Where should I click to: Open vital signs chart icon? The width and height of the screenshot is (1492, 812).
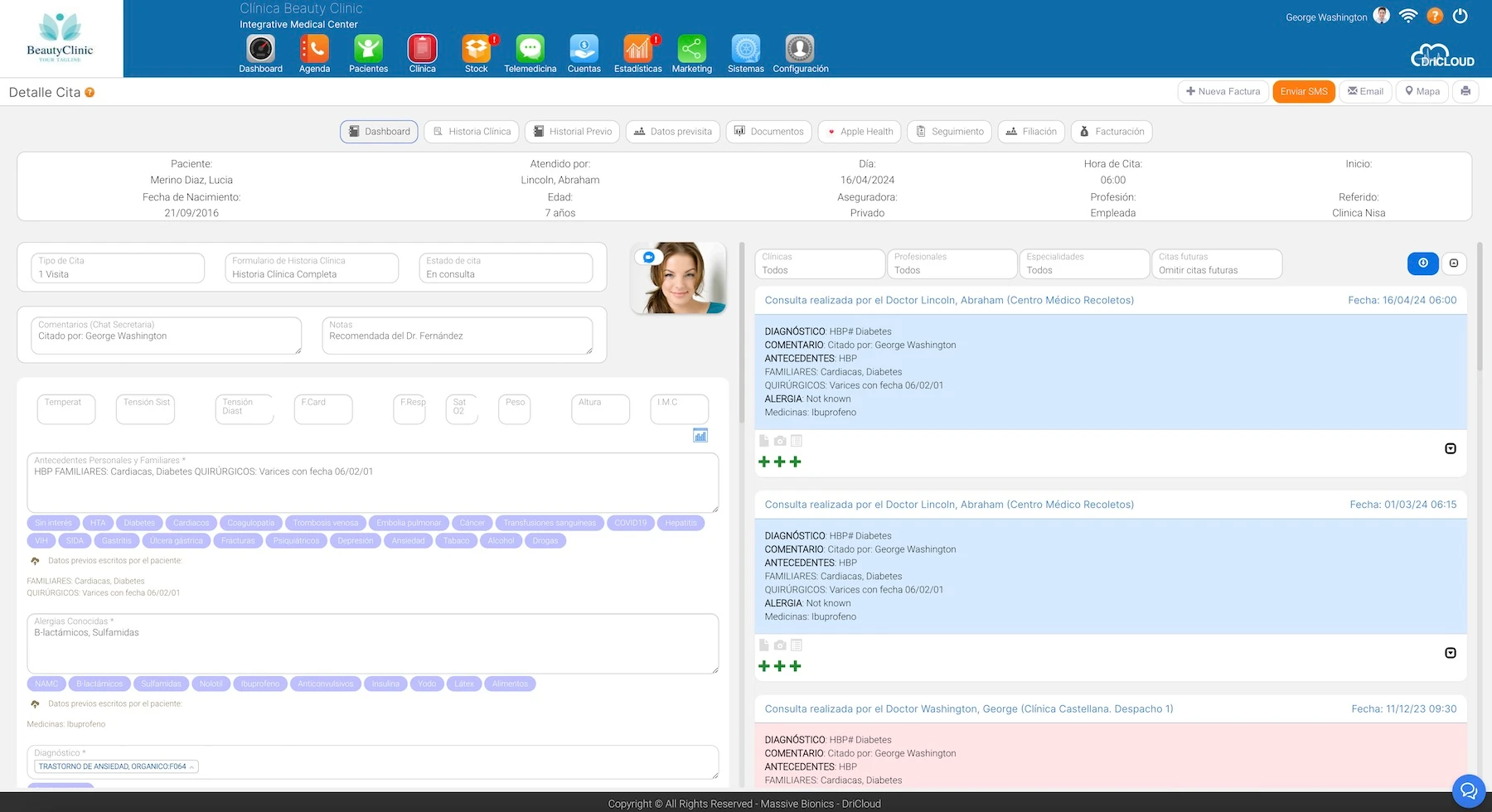[700, 436]
